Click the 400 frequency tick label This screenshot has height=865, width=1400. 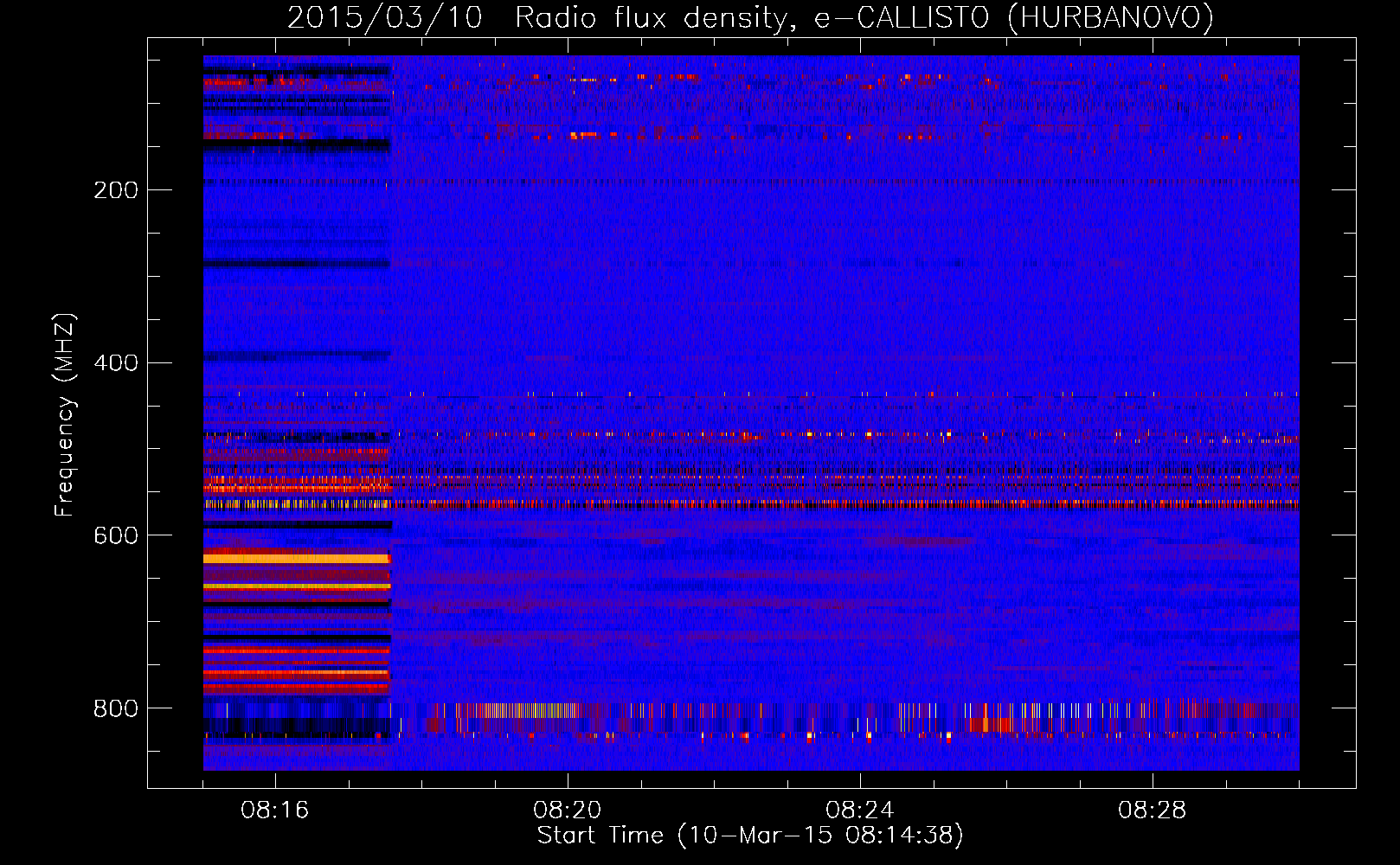tap(116, 362)
